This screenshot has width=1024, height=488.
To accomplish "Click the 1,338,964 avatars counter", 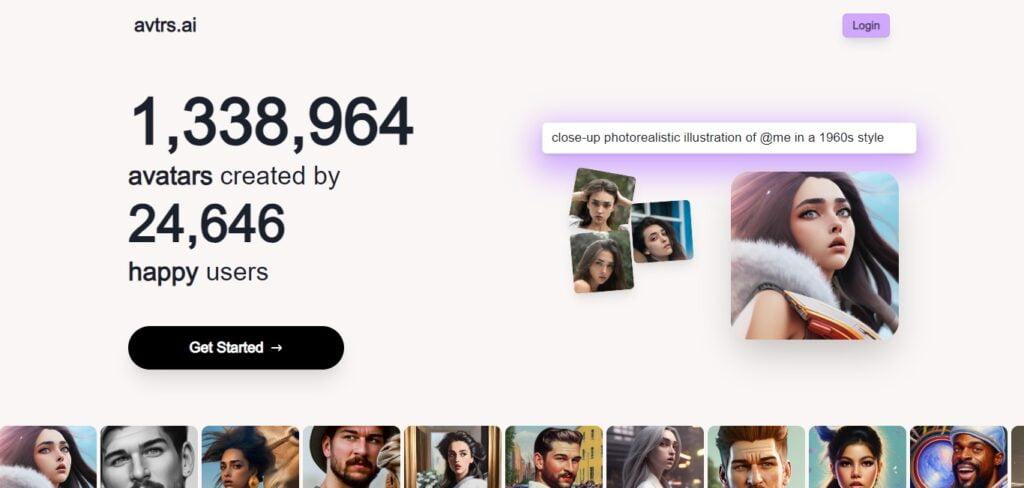I will pos(272,121).
